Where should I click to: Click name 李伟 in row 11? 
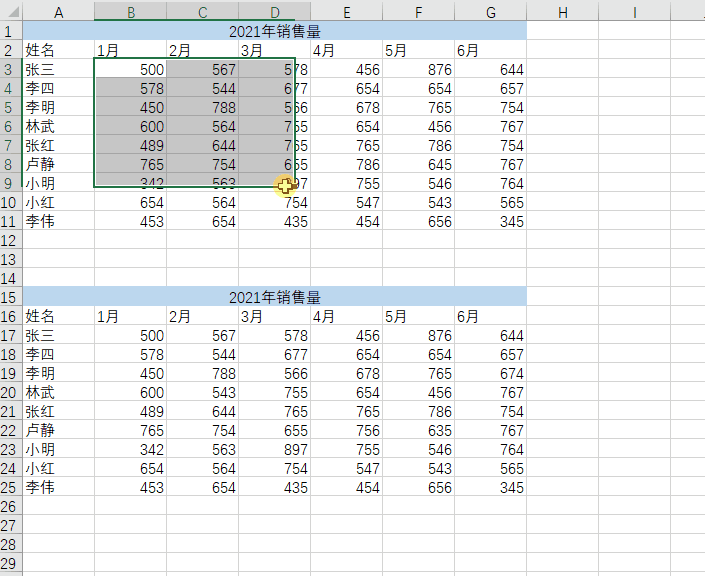coord(58,221)
